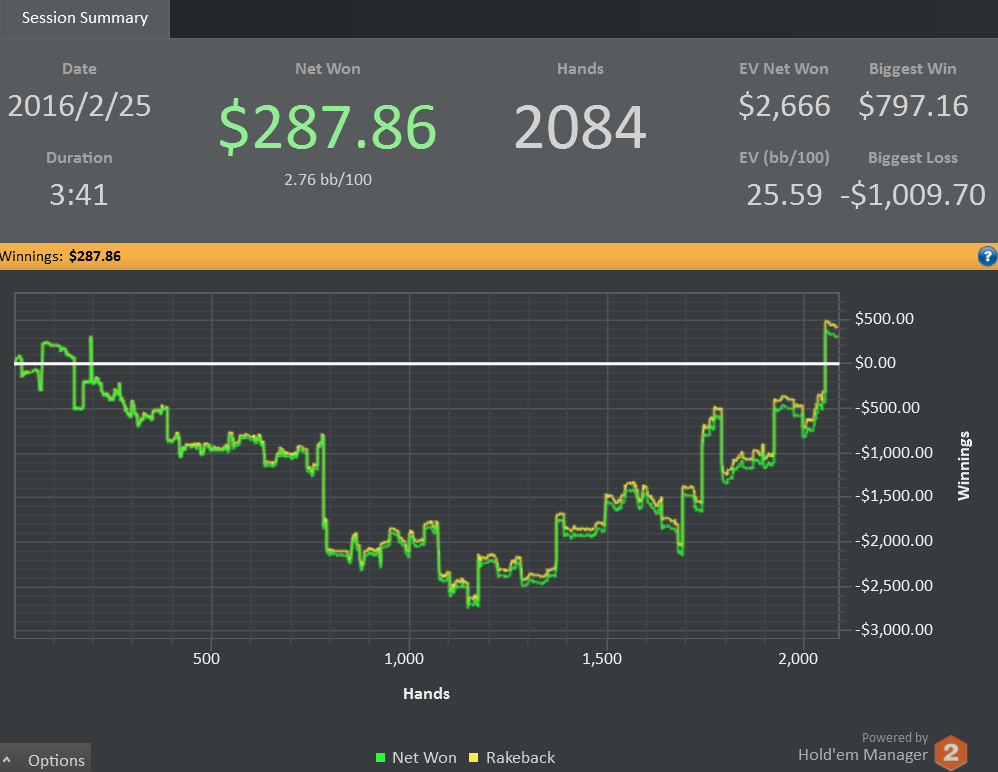Select the 2.76 bb/100 text
Image resolution: width=998 pixels, height=772 pixels.
pyautogui.click(x=328, y=179)
